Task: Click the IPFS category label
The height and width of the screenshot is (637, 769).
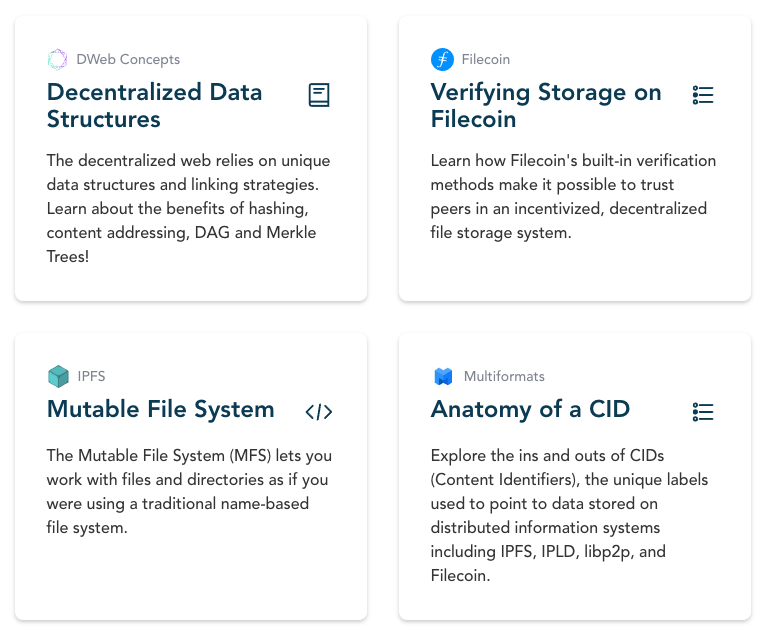Action: coord(91,376)
